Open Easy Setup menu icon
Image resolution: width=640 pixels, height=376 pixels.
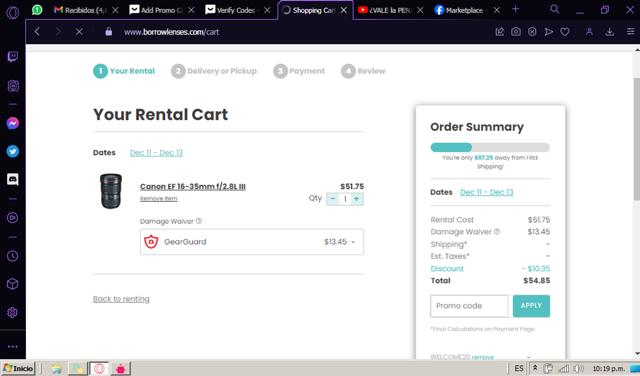point(631,31)
